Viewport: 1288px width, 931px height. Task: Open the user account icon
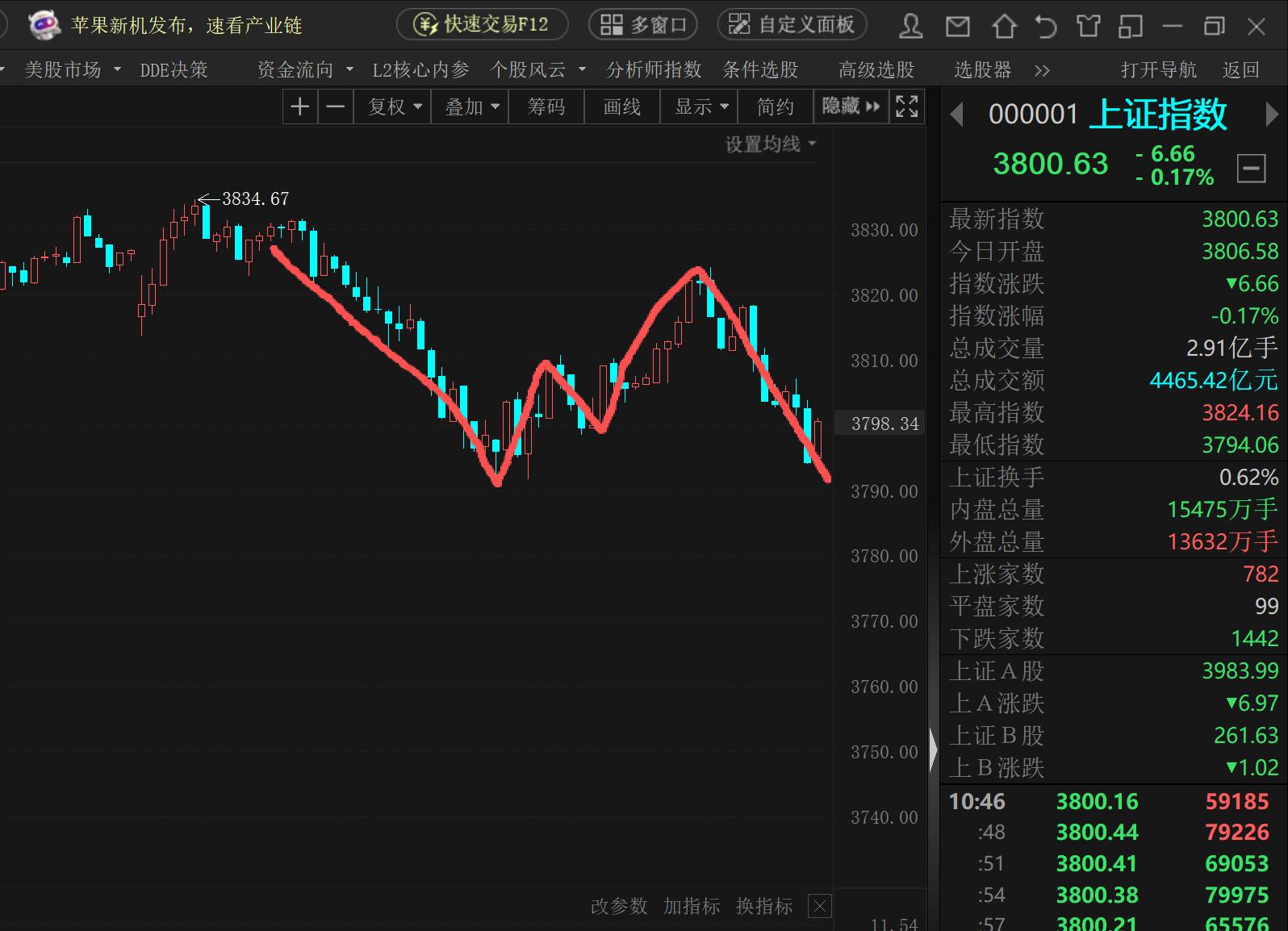coord(911,27)
